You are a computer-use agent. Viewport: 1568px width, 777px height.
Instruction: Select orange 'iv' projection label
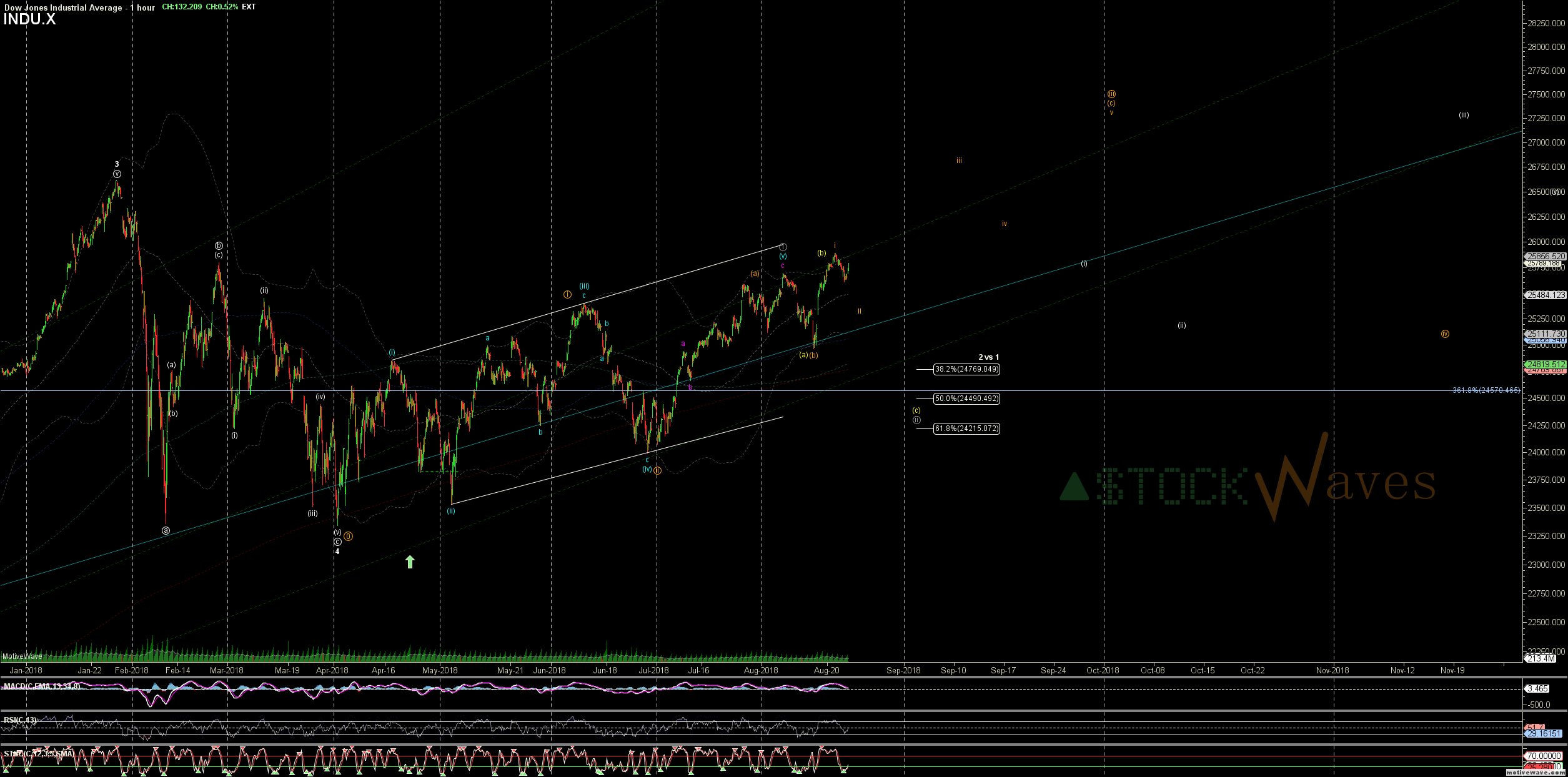pyautogui.click(x=1005, y=224)
